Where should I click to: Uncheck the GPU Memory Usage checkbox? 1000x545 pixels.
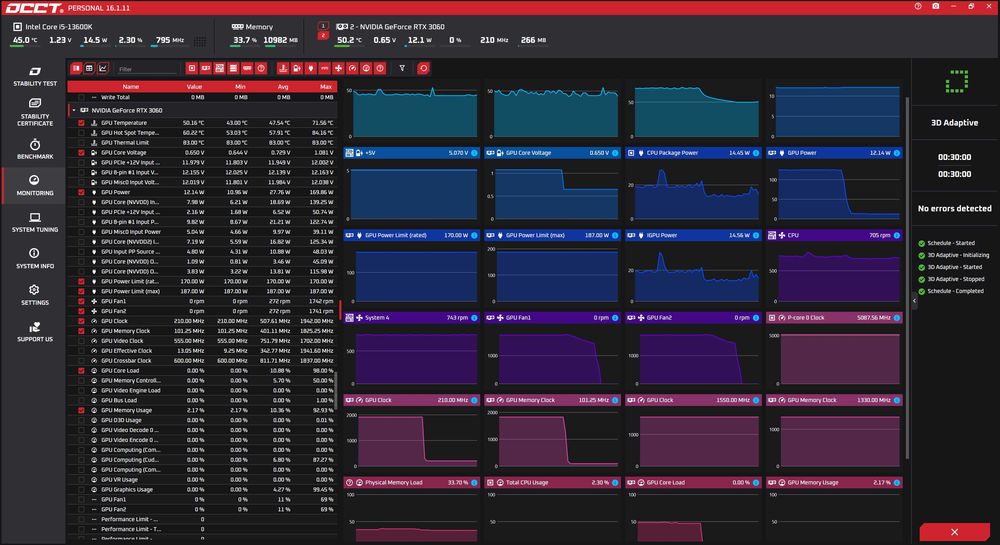(81, 411)
